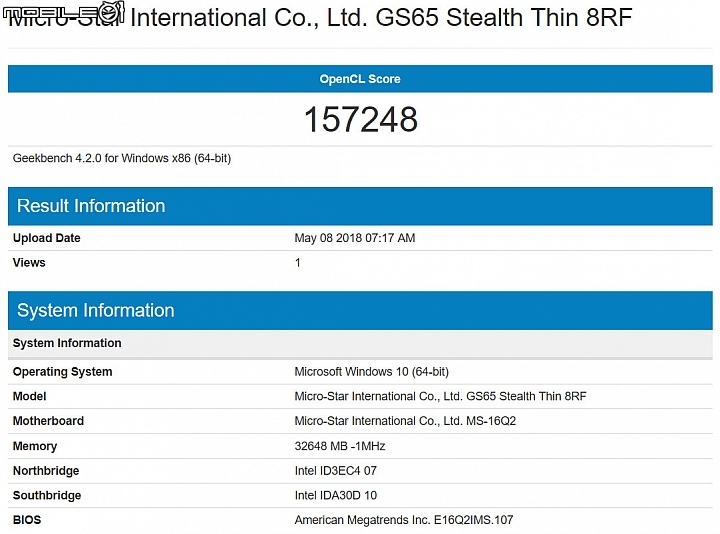Click the OpenCL Score header bar
Viewport: 720px width, 534px height.
click(360, 79)
